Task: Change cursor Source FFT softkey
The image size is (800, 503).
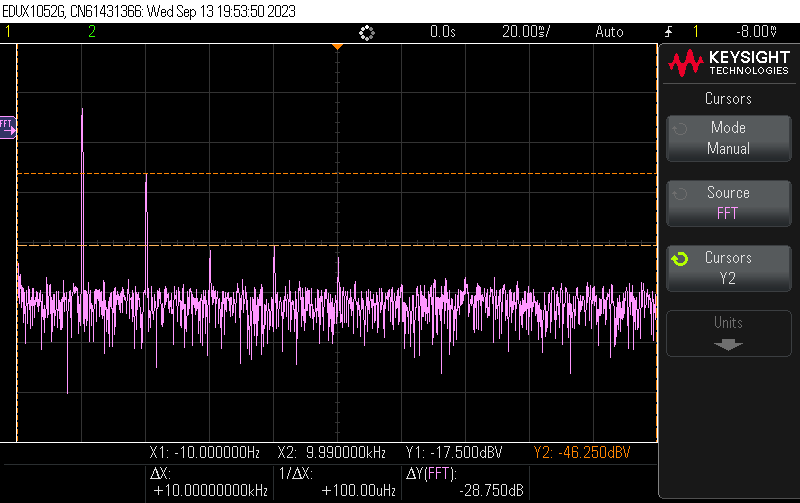Action: click(x=729, y=203)
